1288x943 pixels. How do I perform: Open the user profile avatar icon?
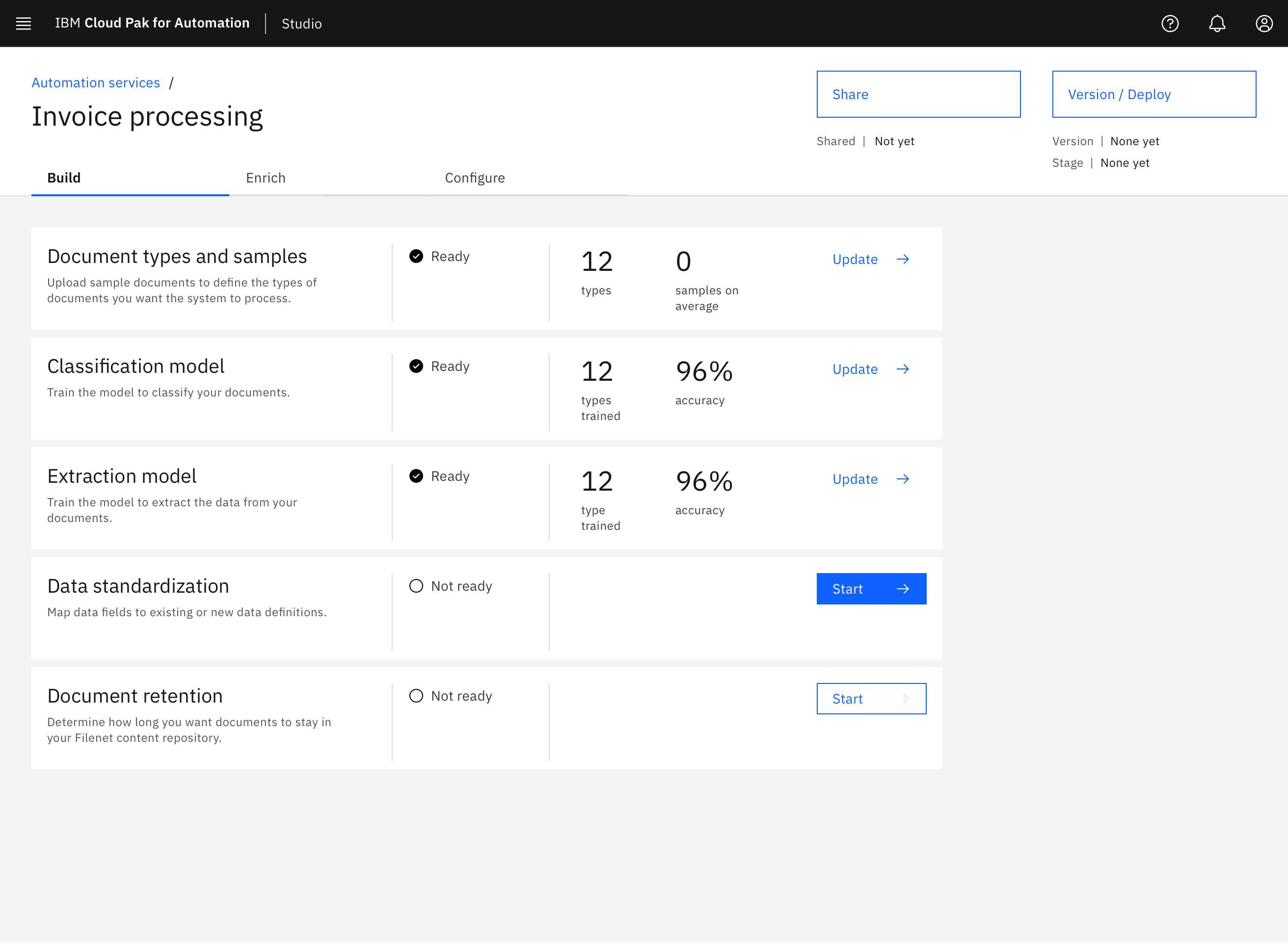1264,24
